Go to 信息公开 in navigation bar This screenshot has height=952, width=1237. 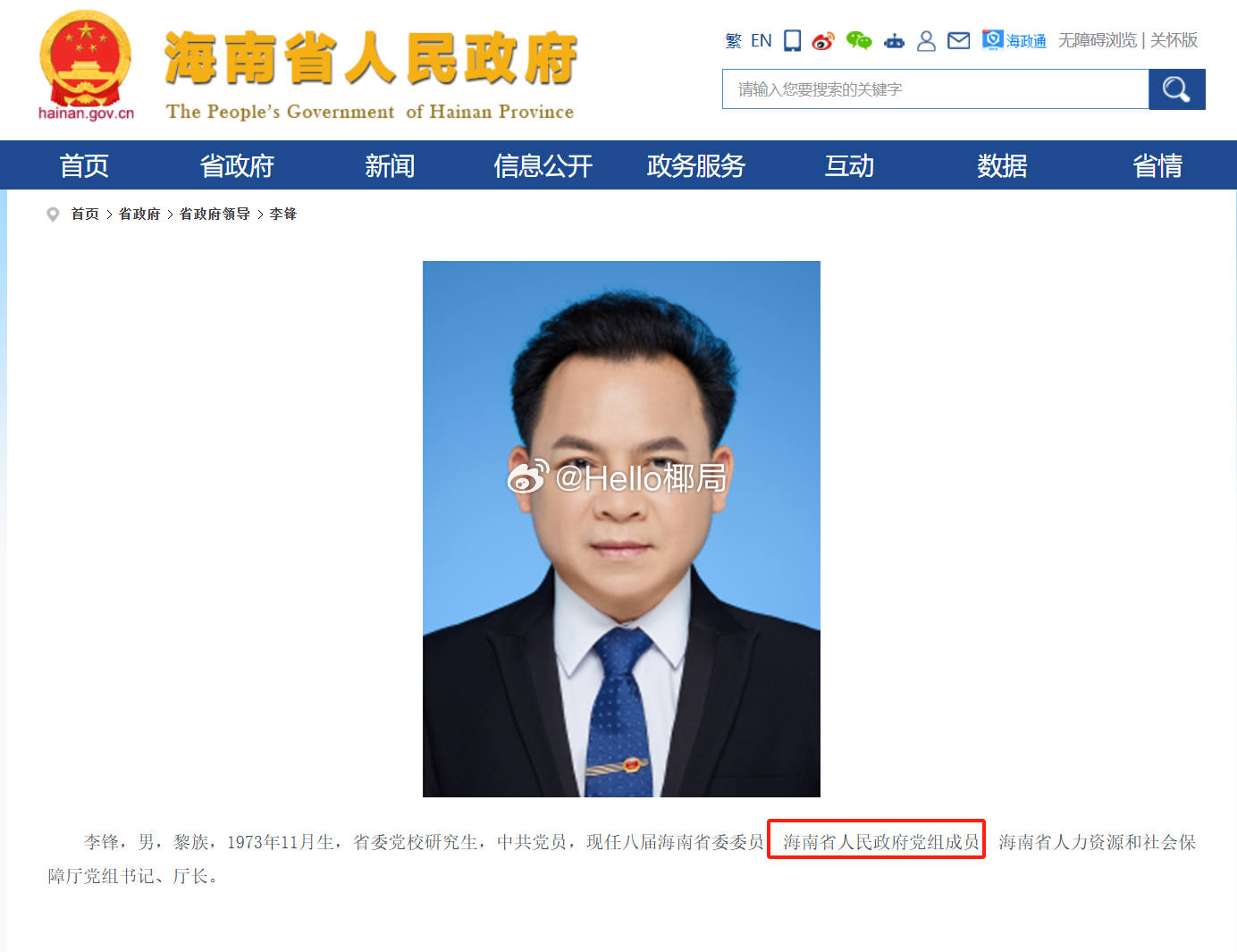coord(543,165)
